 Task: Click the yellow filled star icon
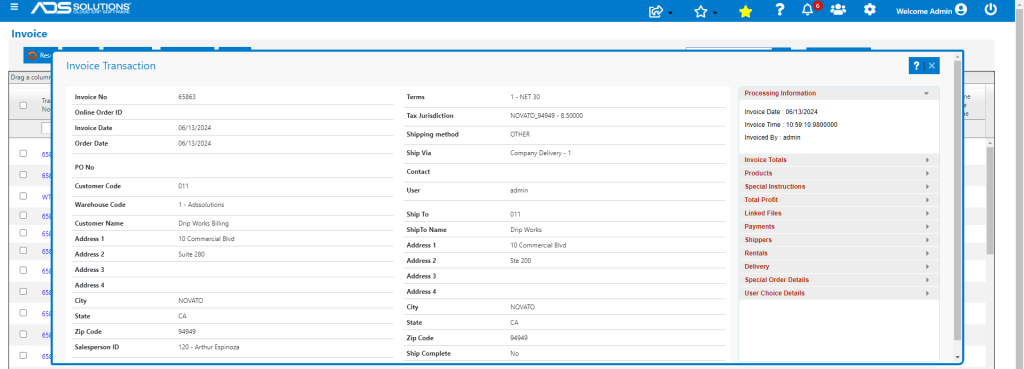(745, 11)
